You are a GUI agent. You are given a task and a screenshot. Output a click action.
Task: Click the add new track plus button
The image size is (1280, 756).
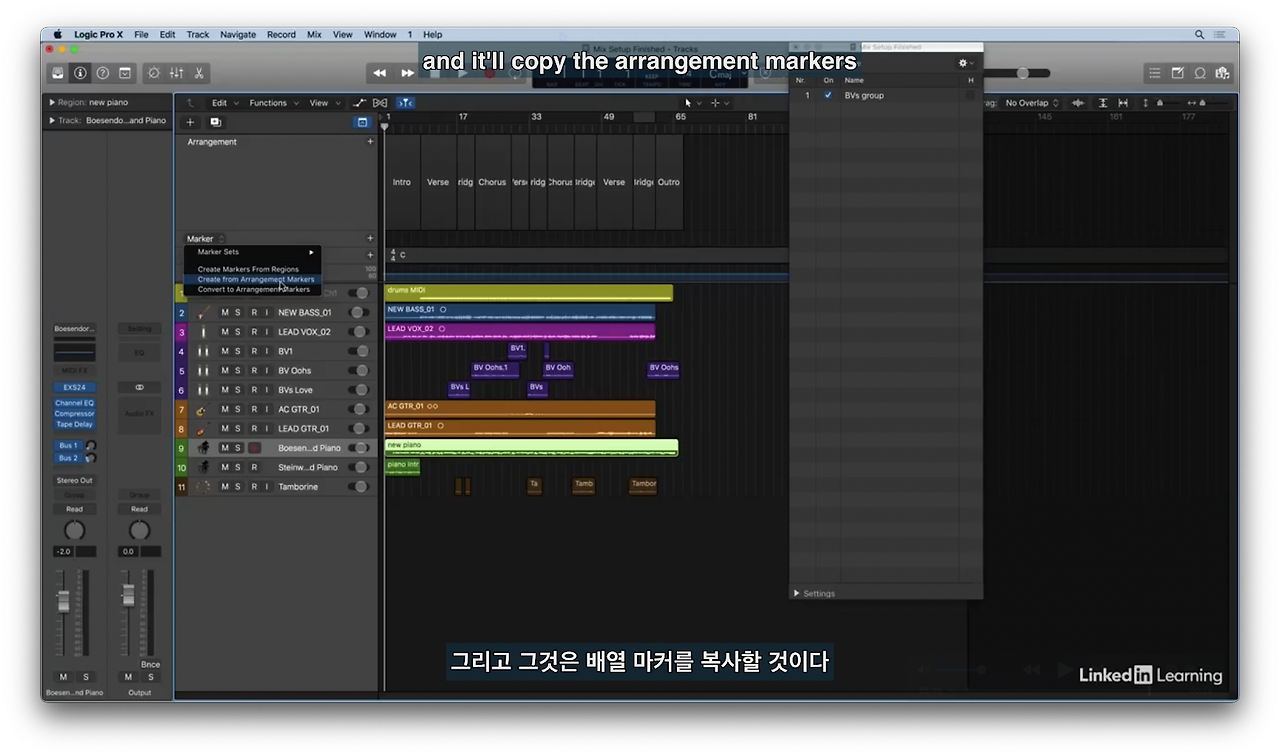190,122
